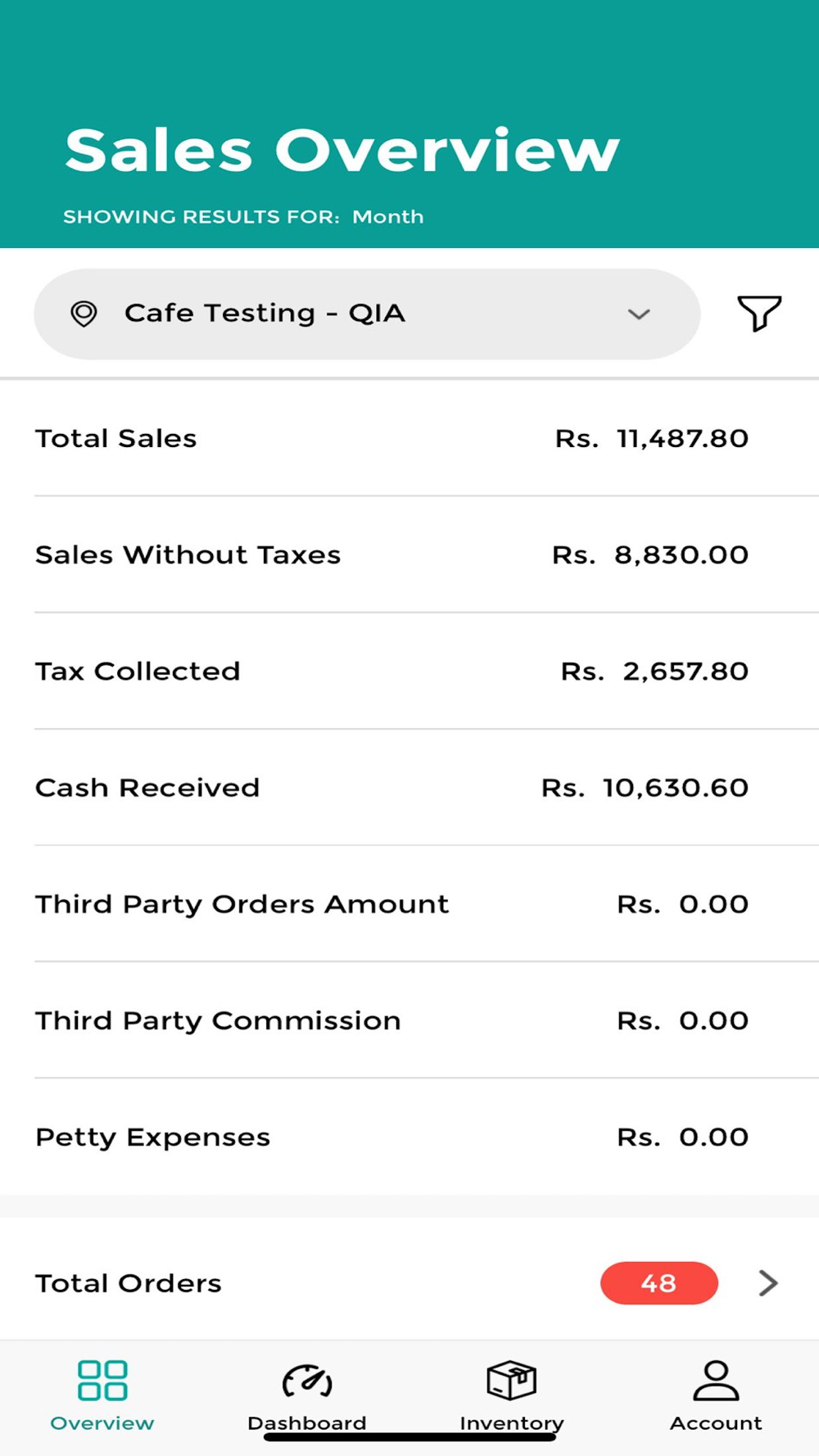Viewport: 819px width, 1456px height.
Task: Tap the red 48 orders badge
Action: (659, 1282)
